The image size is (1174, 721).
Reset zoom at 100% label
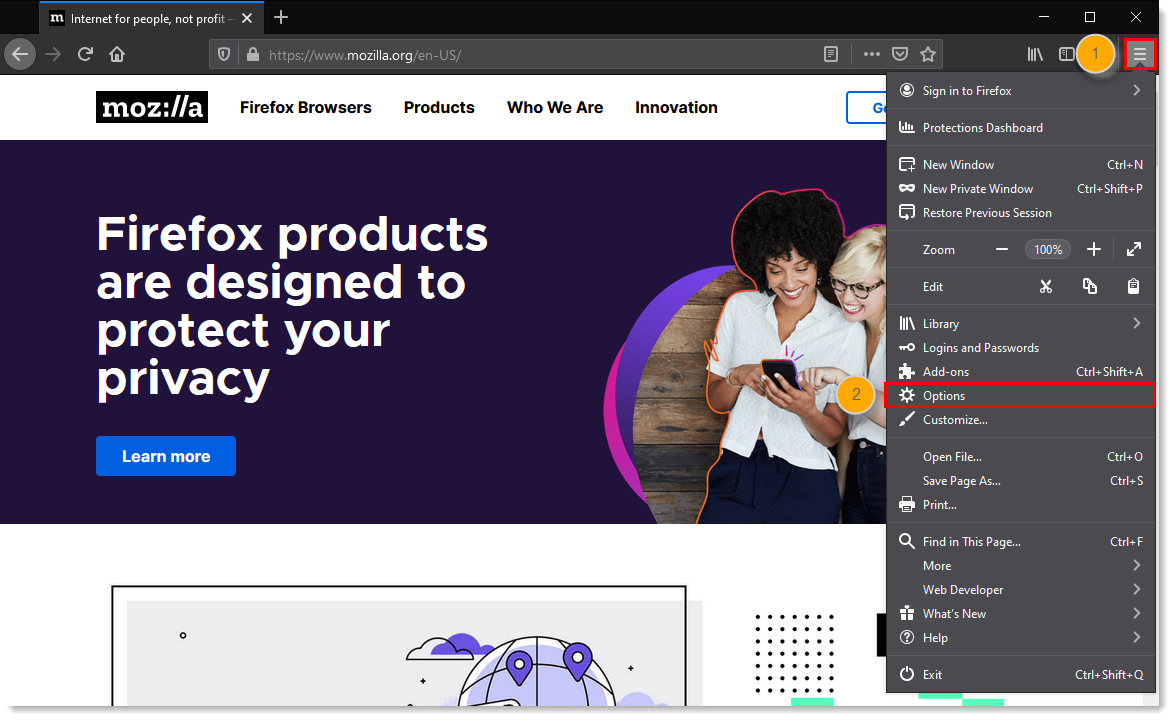[x=1047, y=249]
